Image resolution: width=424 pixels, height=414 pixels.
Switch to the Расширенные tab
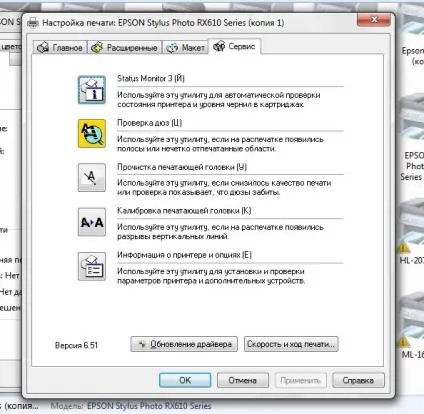point(124,48)
